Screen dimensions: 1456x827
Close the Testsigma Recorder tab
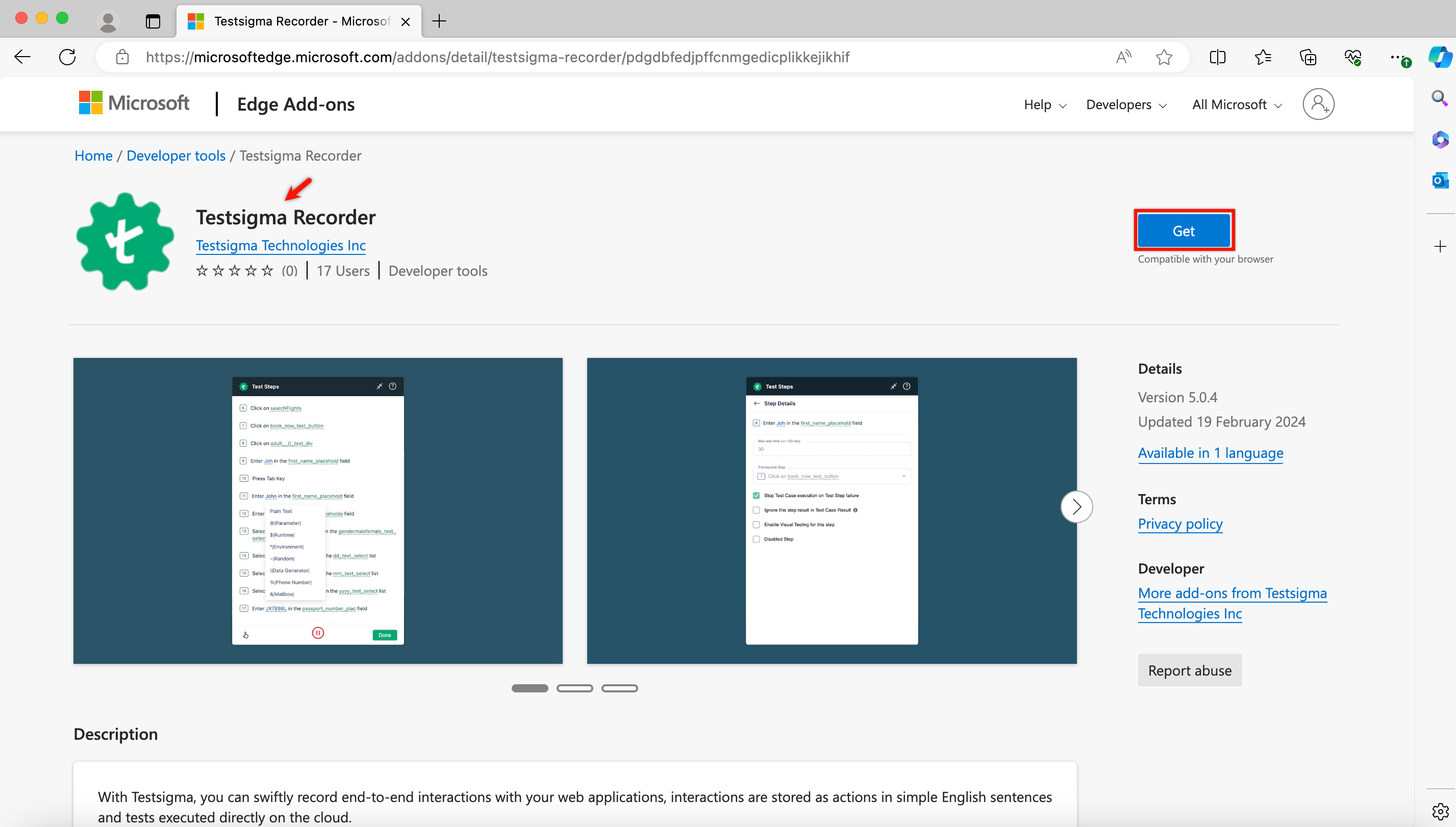[x=405, y=21]
